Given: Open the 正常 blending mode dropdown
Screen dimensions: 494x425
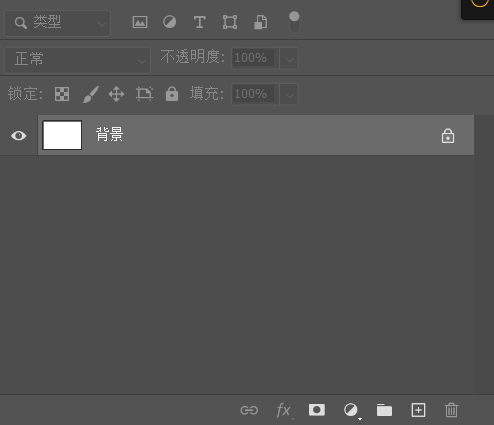Looking at the screenshot, I should tap(77, 60).
